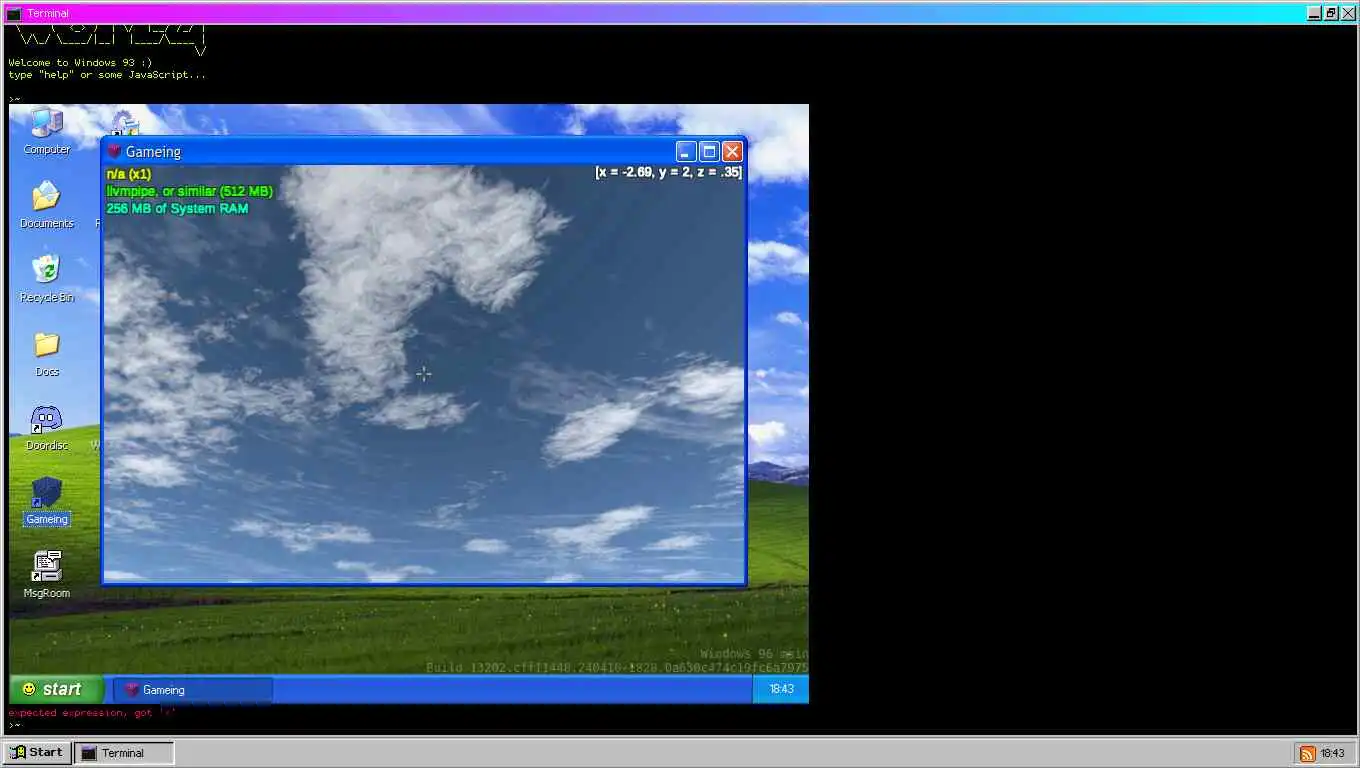Open the Recycle Bin icon
This screenshot has width=1360, height=768.
click(x=47, y=279)
